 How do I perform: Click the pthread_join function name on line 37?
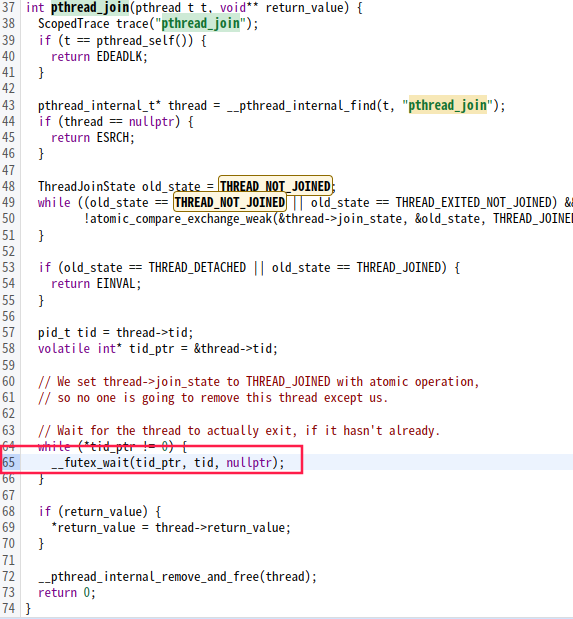(90, 8)
